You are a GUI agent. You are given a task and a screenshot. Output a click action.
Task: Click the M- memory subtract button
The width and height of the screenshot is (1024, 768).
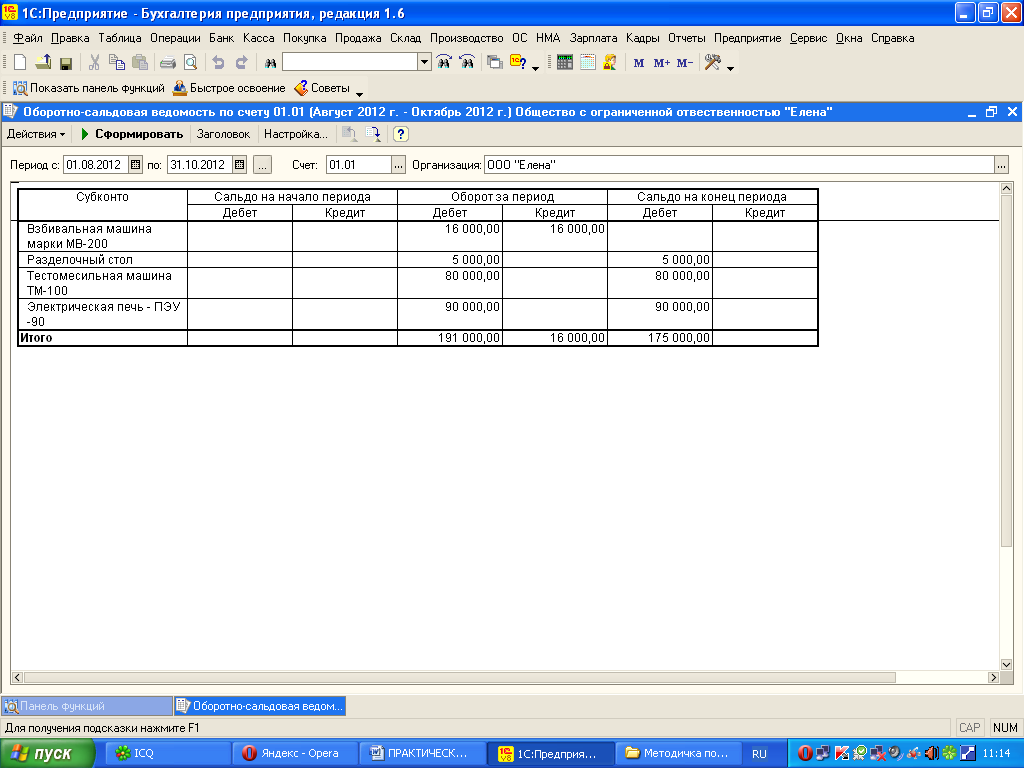coord(684,63)
